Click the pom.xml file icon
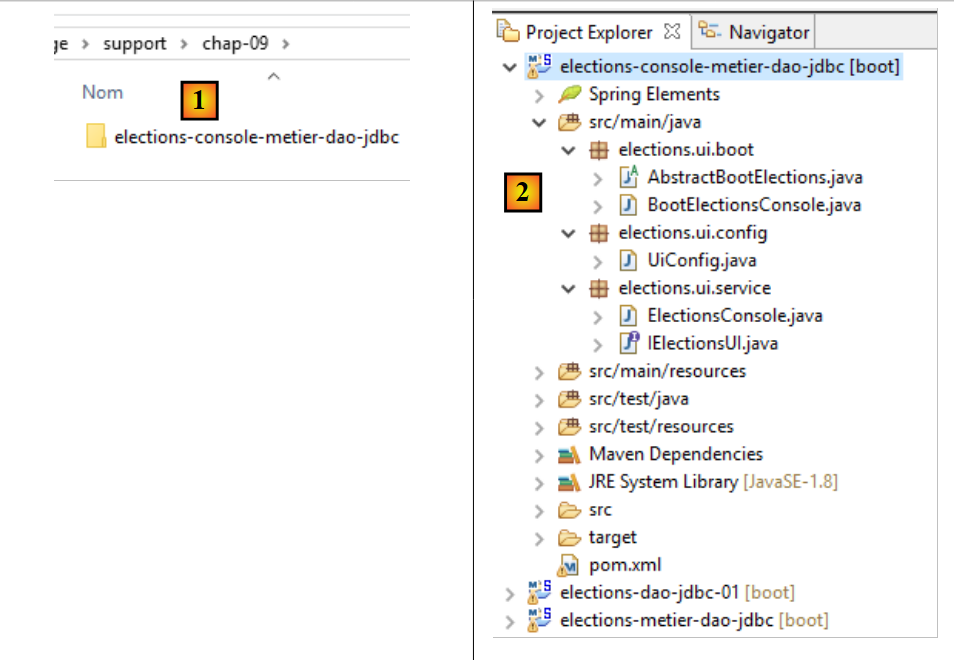Viewport: 954px width, 660px height. click(569, 565)
